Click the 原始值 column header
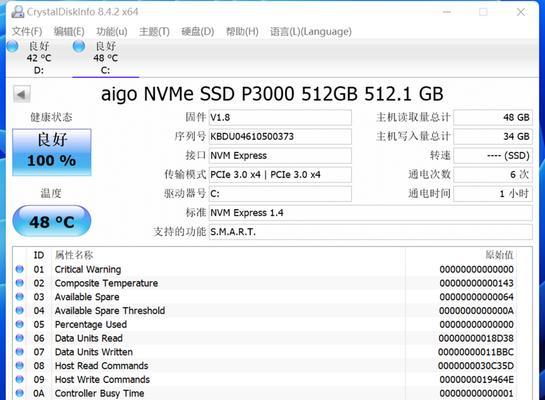The height and width of the screenshot is (400, 545). tap(499, 255)
